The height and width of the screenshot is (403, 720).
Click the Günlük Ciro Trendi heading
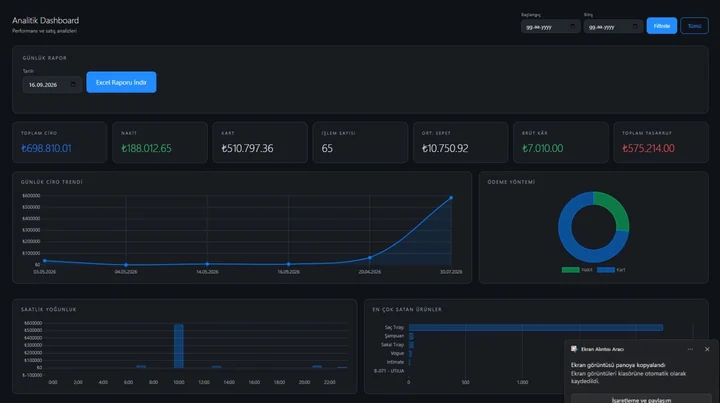pyautogui.click(x=51, y=182)
